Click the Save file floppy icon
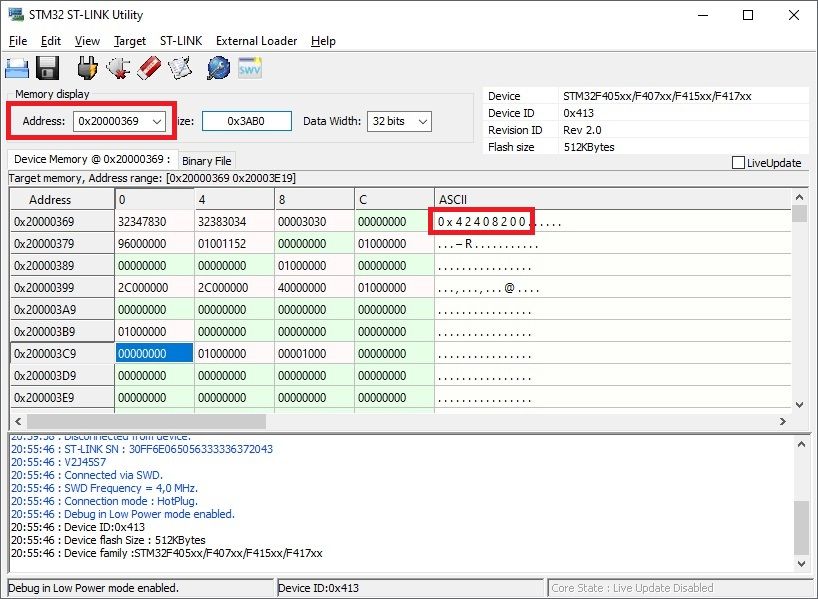The image size is (818, 599). coord(47,68)
